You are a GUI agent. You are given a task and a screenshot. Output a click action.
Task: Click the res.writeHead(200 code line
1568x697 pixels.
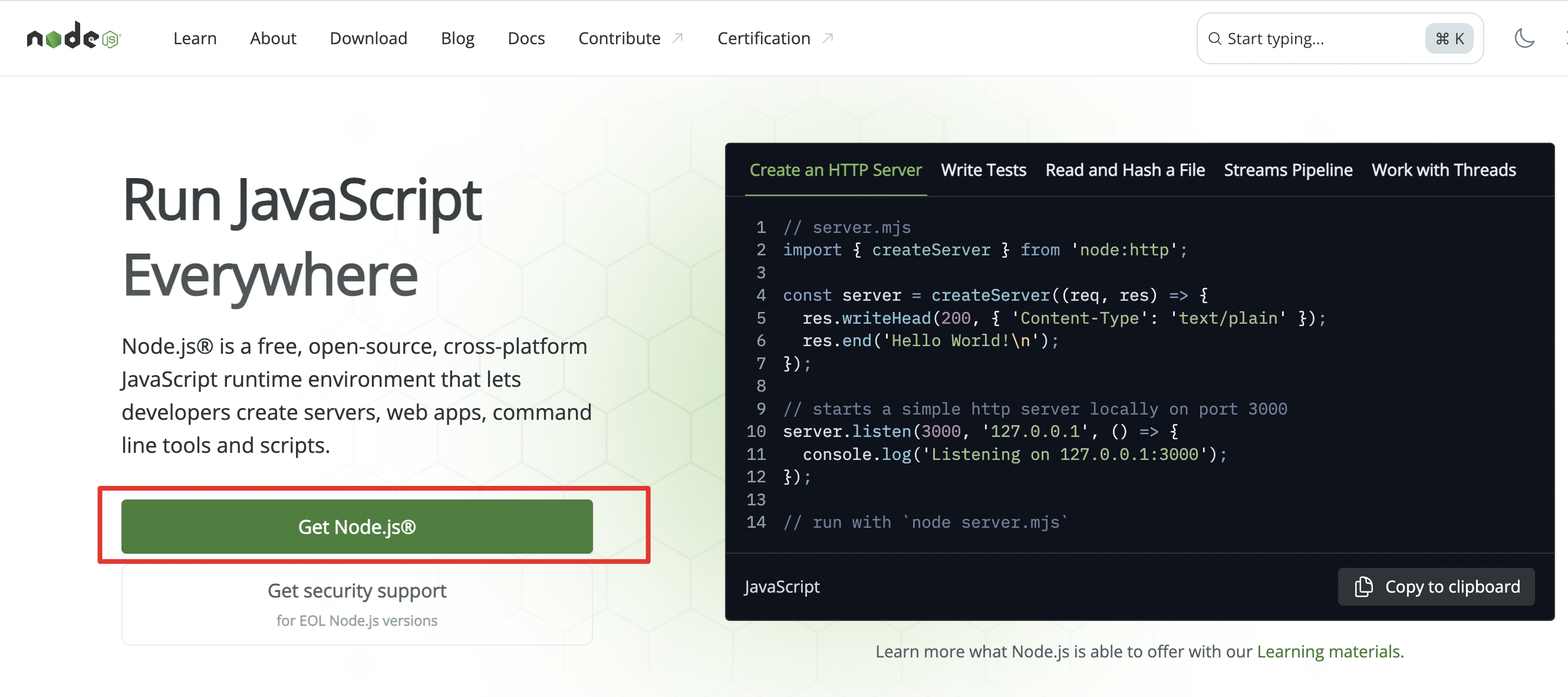[1063, 318]
